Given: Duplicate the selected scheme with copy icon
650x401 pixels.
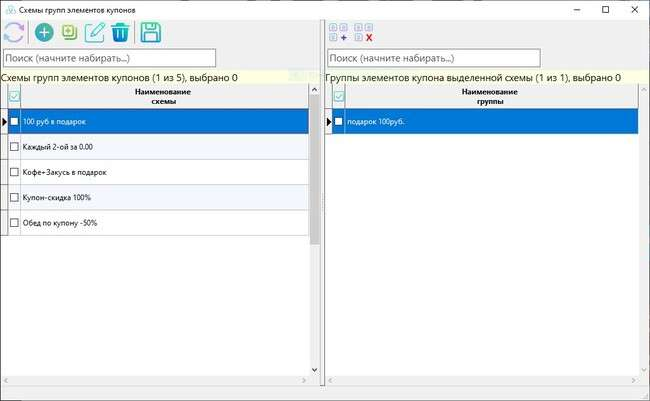Looking at the screenshot, I should click(x=69, y=32).
